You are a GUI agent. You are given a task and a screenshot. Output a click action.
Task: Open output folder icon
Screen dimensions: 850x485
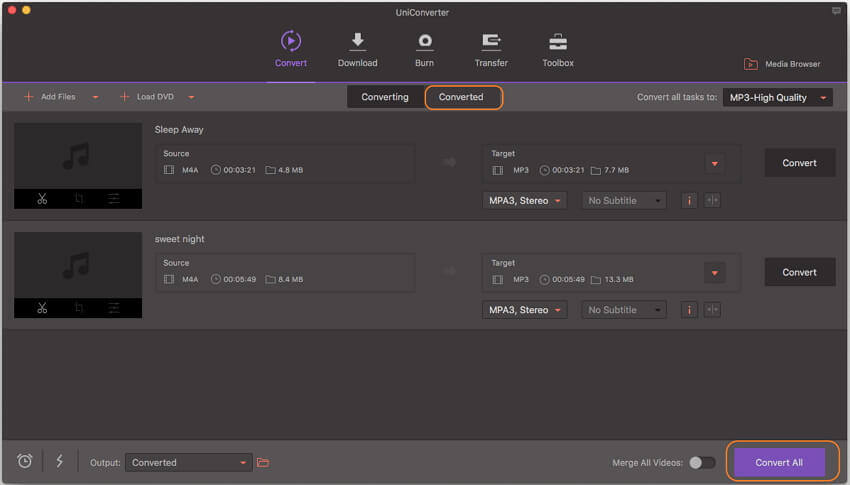(263, 462)
